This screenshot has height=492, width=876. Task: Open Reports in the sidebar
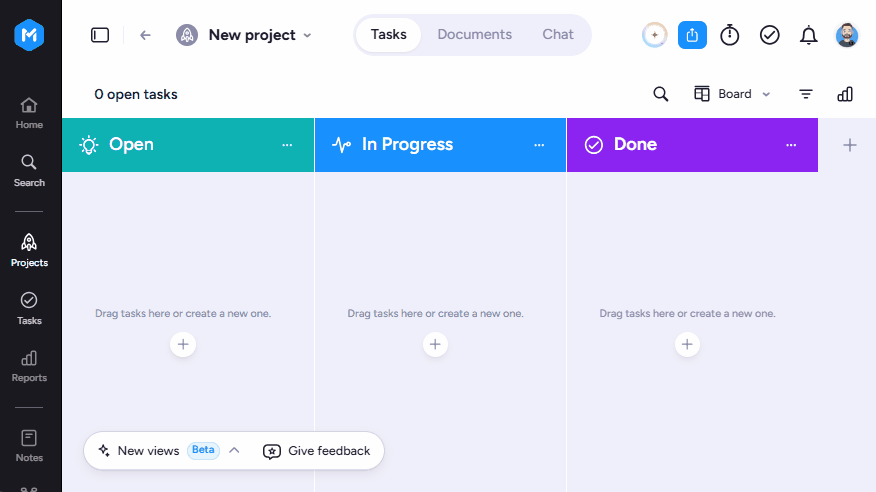[29, 366]
